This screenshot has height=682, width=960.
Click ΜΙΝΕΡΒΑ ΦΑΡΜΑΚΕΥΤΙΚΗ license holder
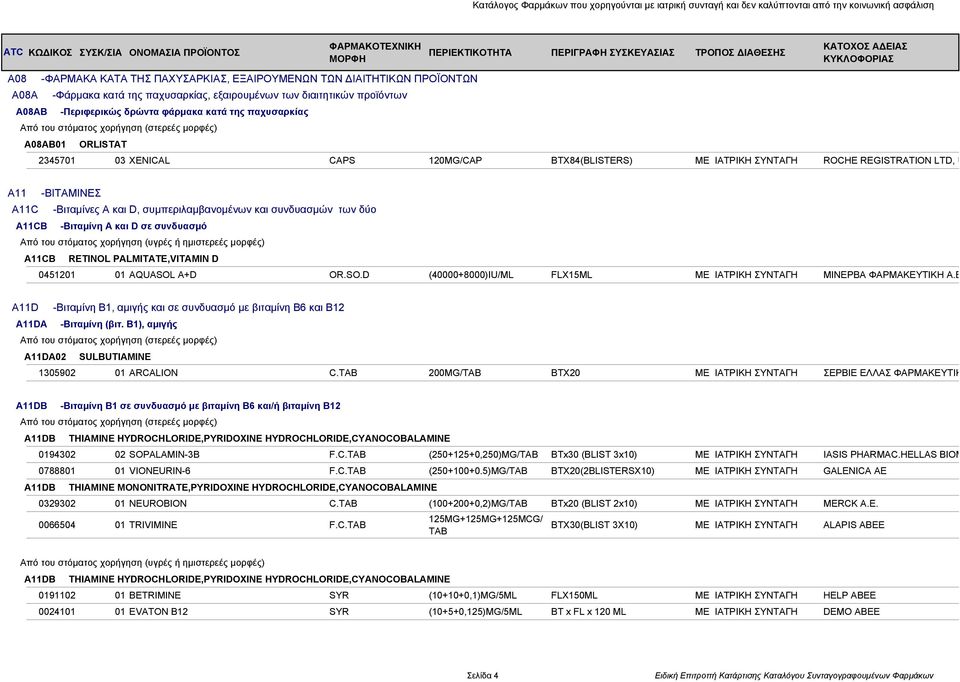890,275
